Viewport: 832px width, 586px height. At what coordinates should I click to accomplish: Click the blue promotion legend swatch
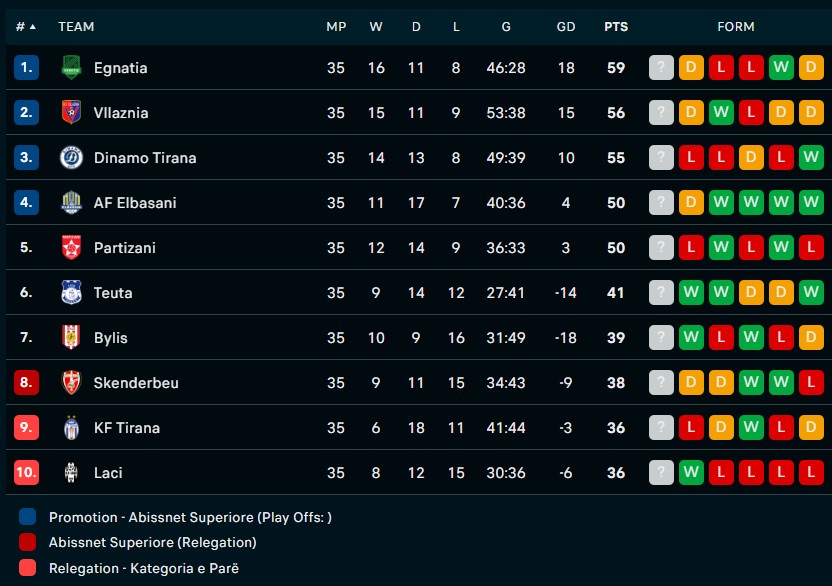click(27, 517)
